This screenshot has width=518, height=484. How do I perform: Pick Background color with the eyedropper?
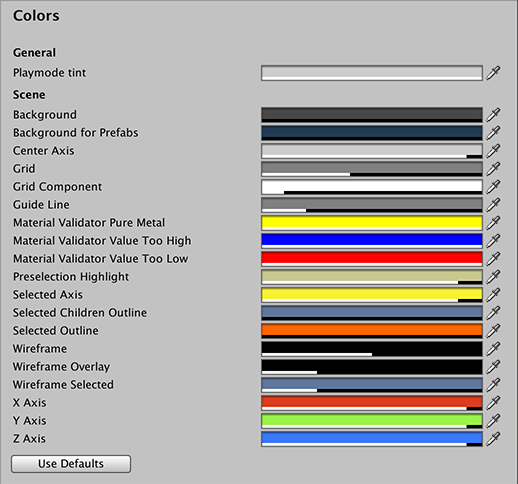click(493, 115)
